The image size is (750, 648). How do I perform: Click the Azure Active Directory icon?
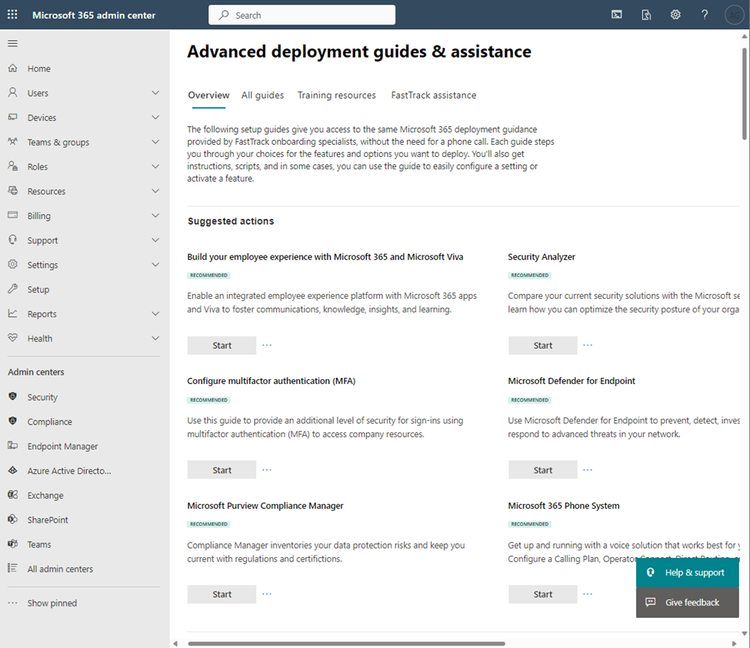click(x=13, y=471)
